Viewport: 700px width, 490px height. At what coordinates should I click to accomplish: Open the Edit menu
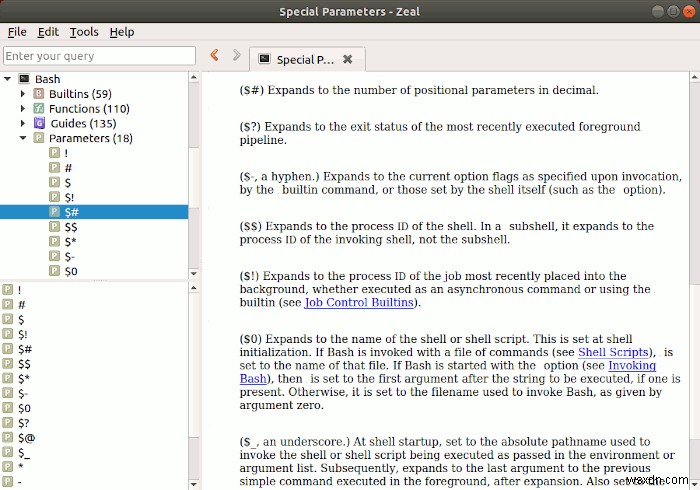48,32
